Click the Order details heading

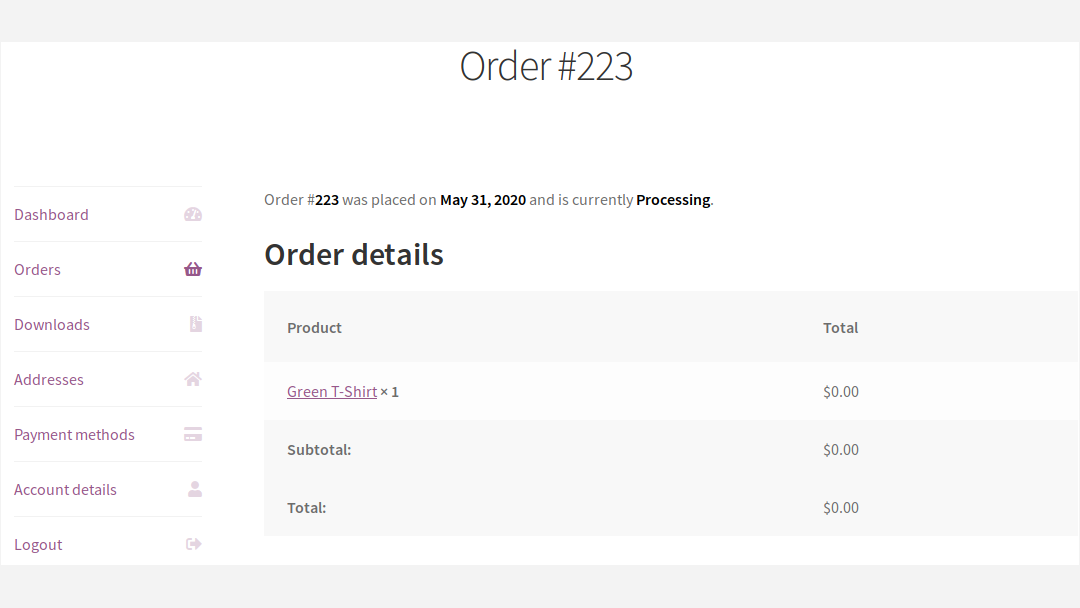(354, 255)
